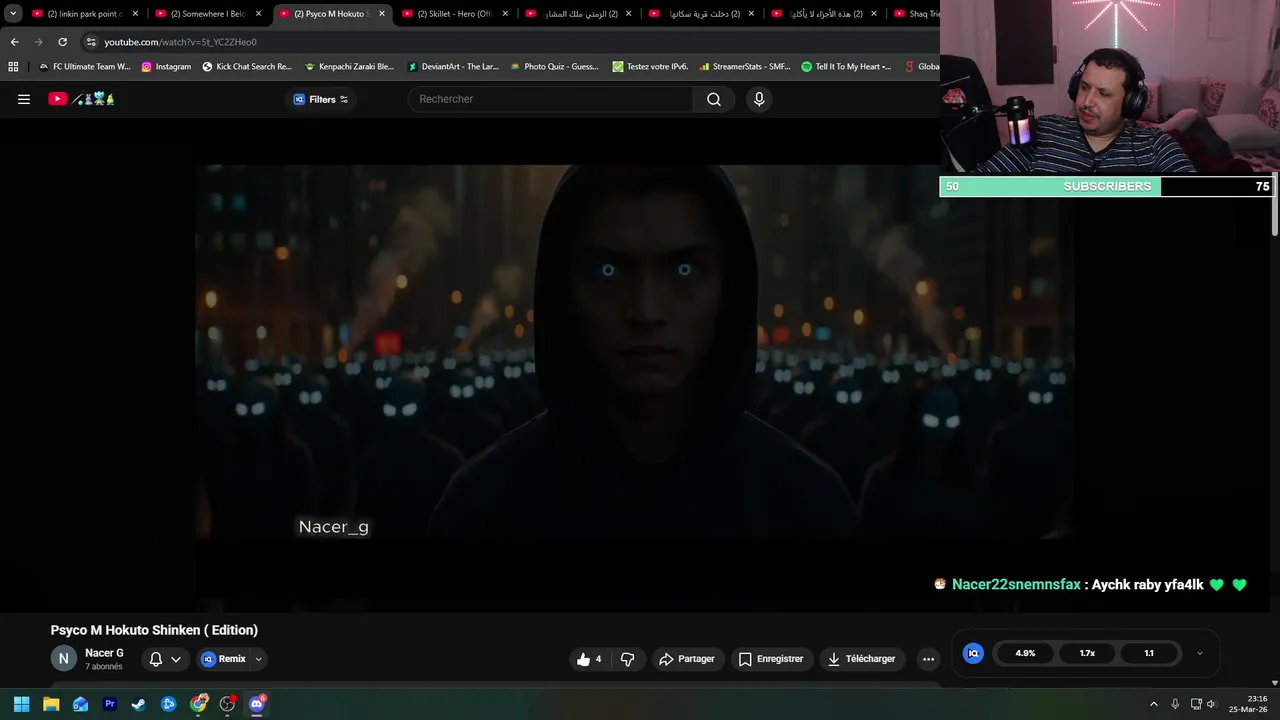Click the notification bell icon
Viewport: 1280px width, 720px height.
tap(155, 659)
